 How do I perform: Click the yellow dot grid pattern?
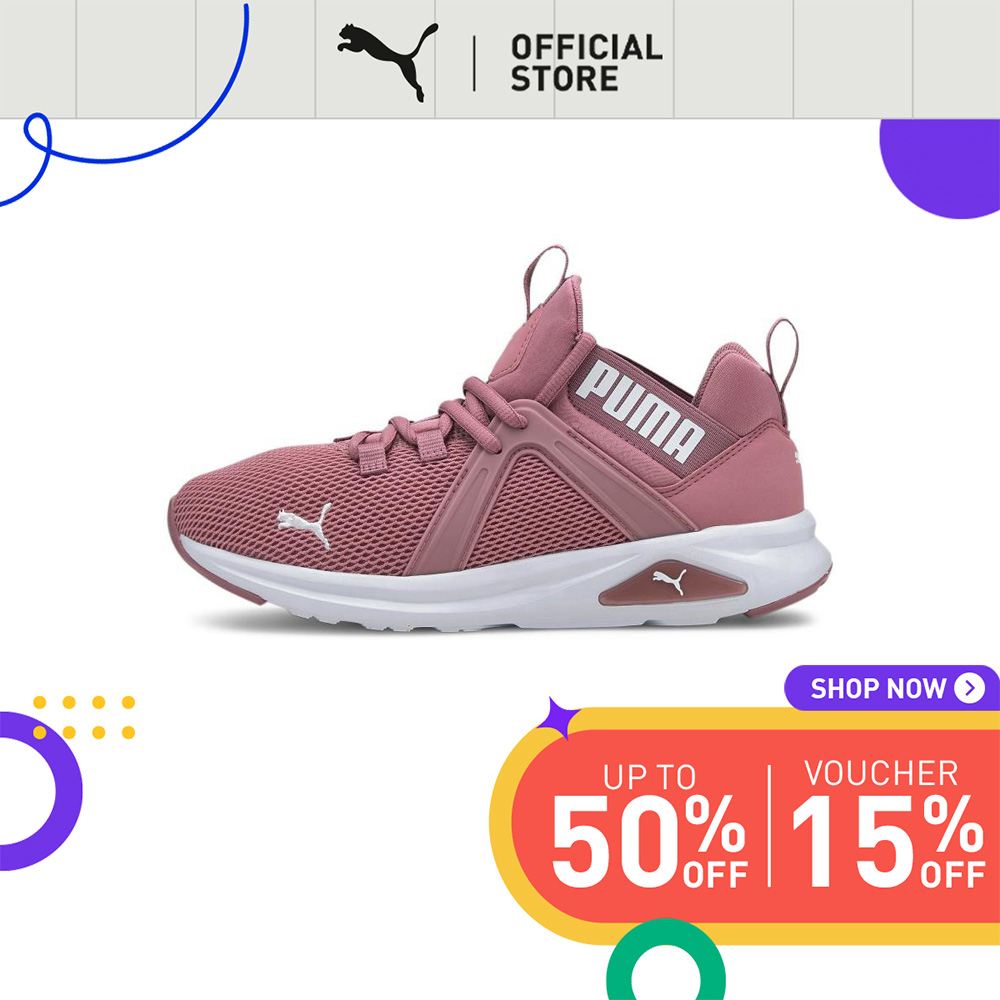(84, 717)
